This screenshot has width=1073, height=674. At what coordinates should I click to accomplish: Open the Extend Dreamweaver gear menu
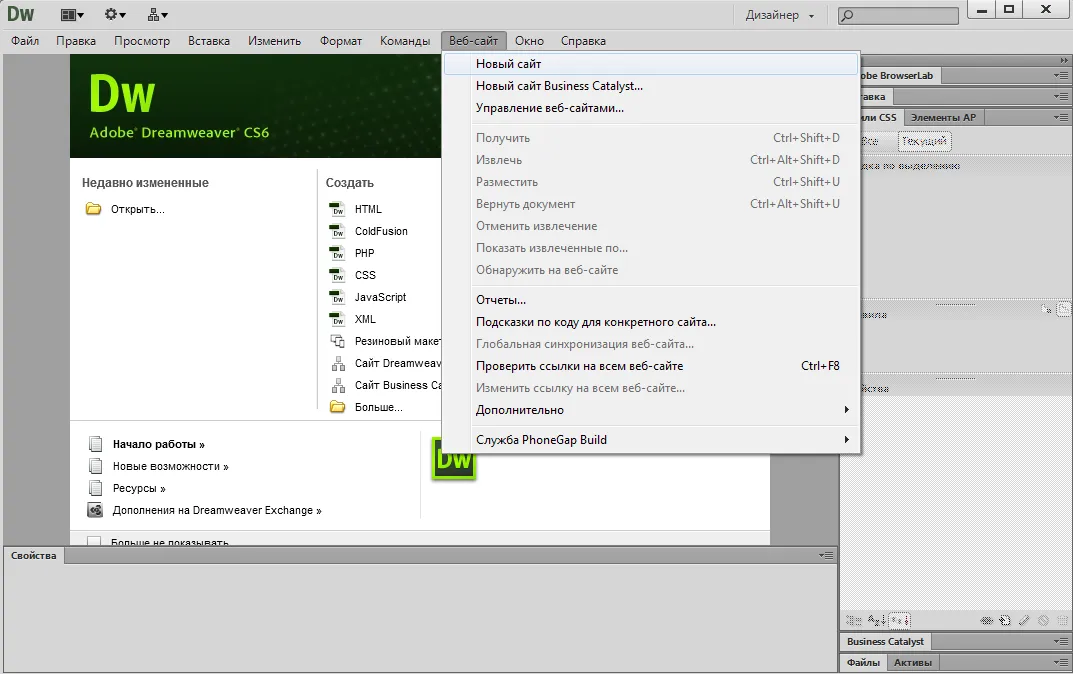pos(115,14)
